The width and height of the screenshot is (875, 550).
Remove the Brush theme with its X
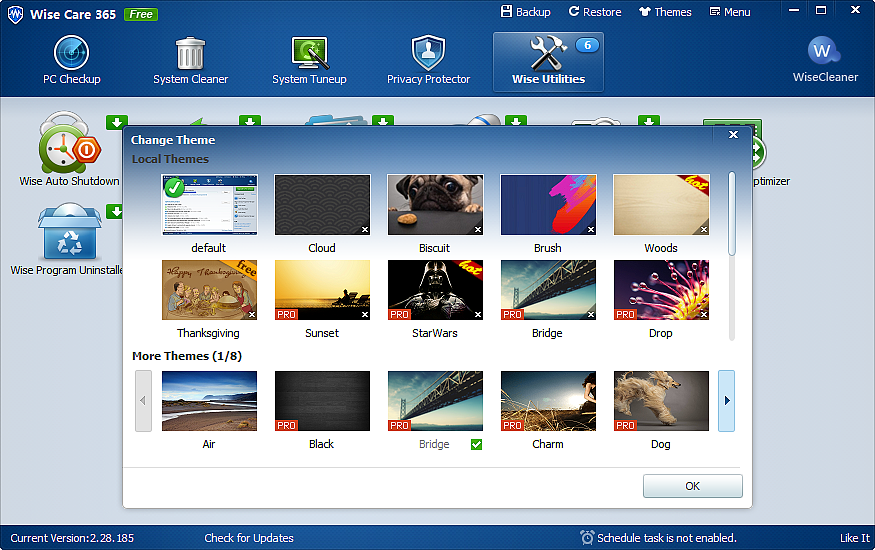pos(591,230)
